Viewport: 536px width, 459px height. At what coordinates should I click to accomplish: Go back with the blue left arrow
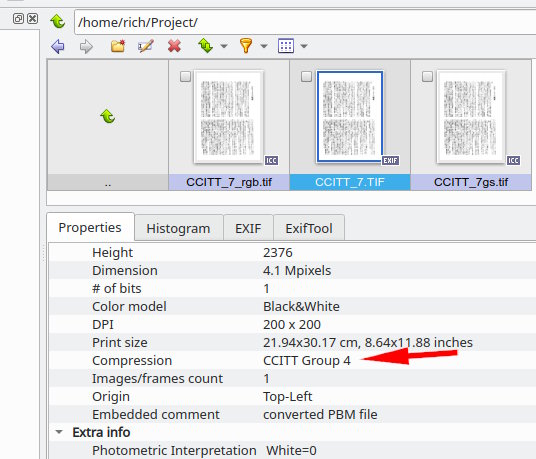[x=58, y=46]
